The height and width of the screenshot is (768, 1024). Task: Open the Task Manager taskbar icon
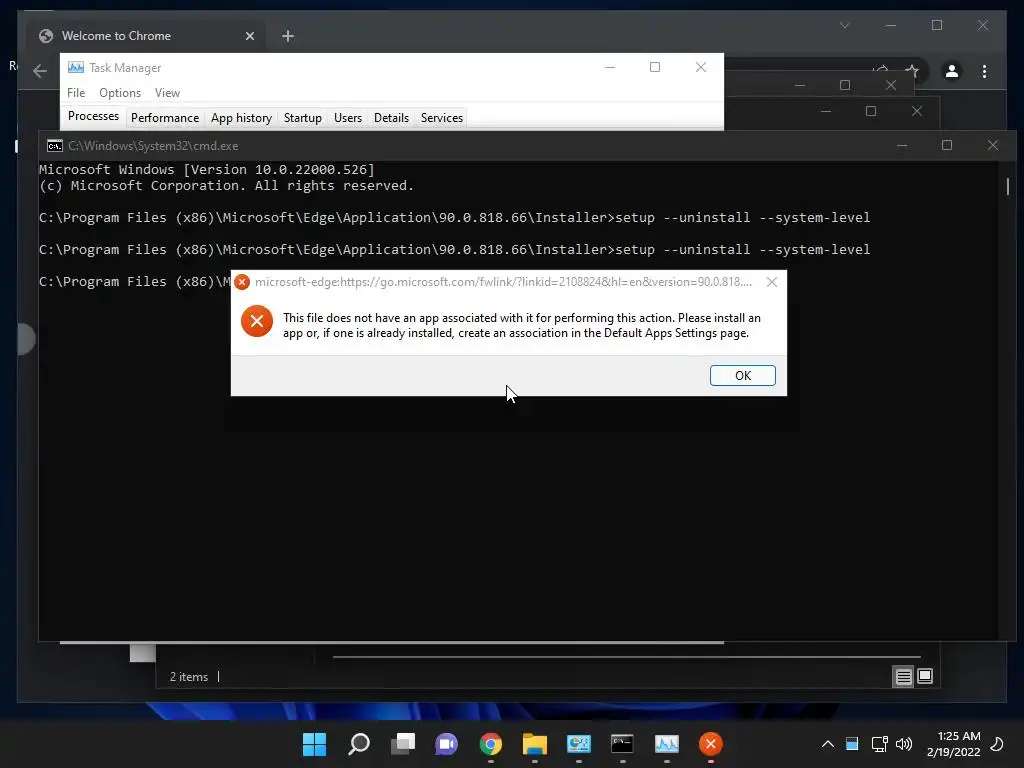pyautogui.click(x=667, y=744)
